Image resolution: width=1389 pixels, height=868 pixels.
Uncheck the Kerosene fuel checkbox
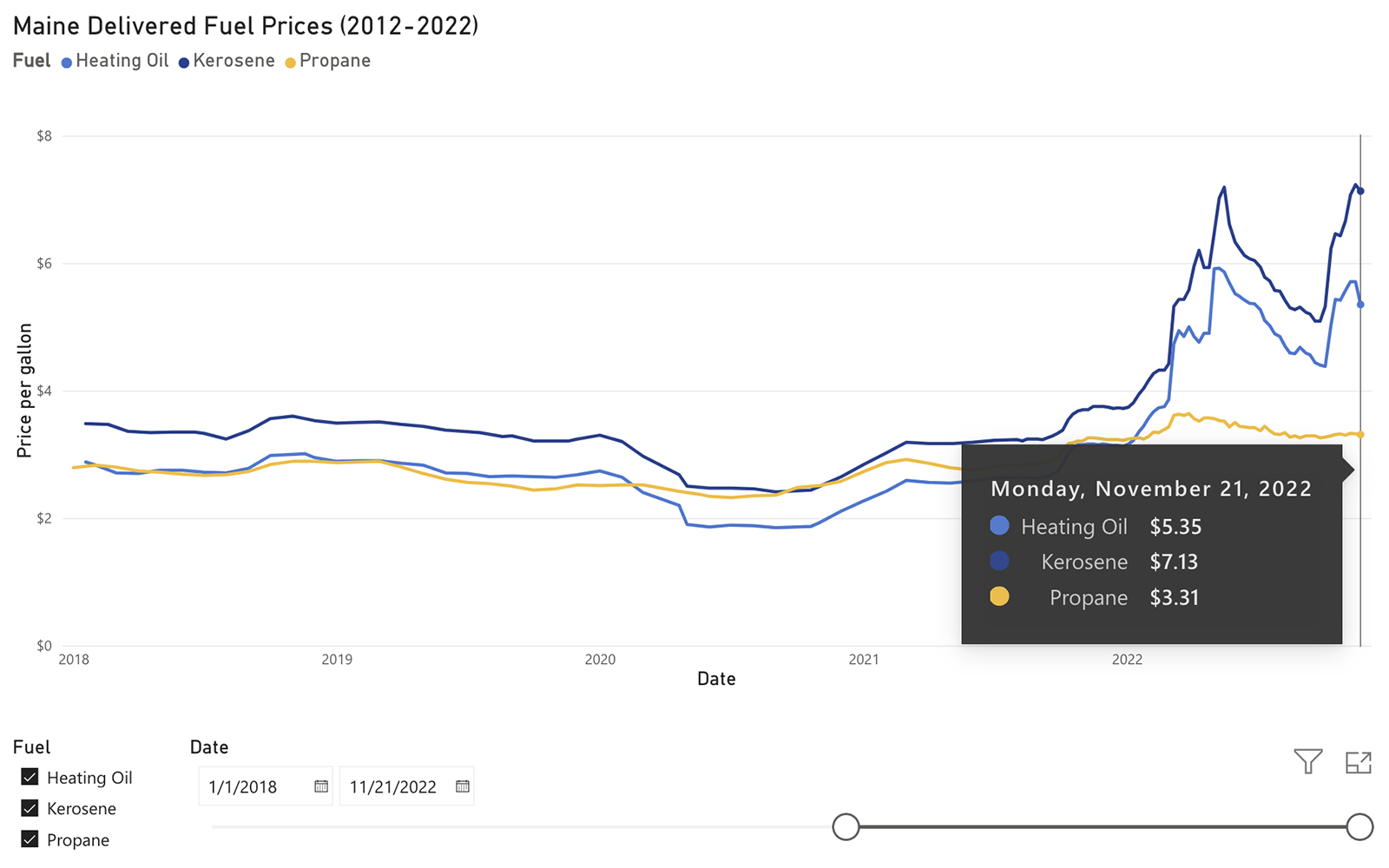30,808
